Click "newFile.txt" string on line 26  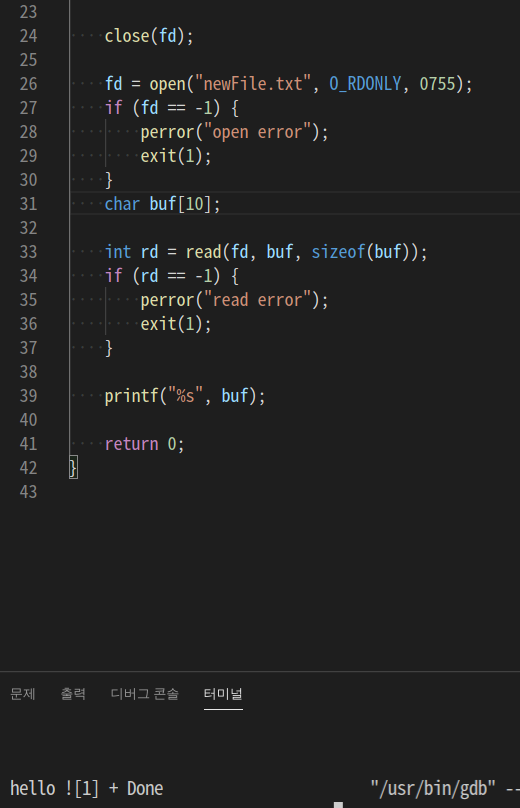(253, 84)
